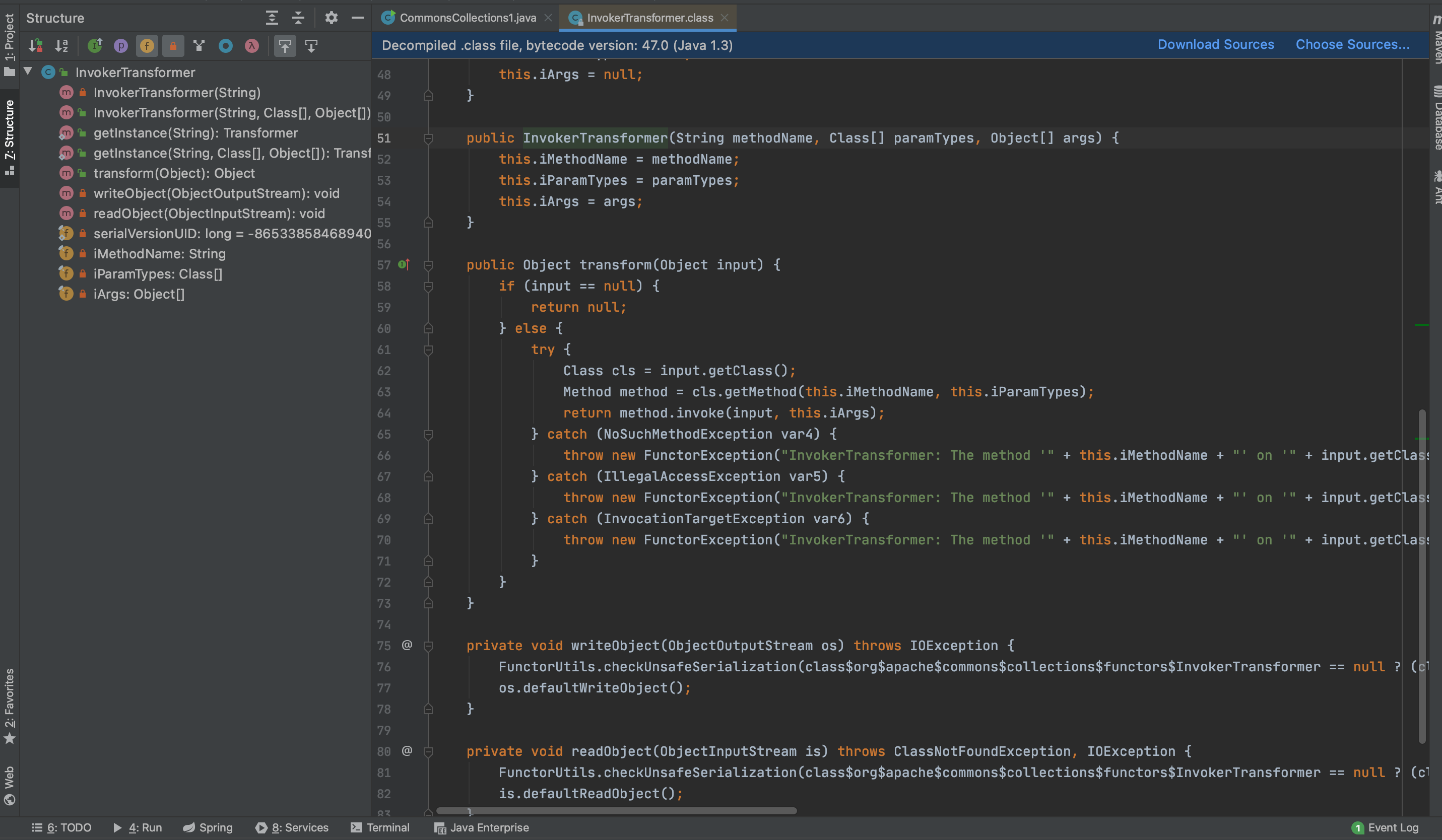Click Autoscroll from Source icon

point(311,46)
